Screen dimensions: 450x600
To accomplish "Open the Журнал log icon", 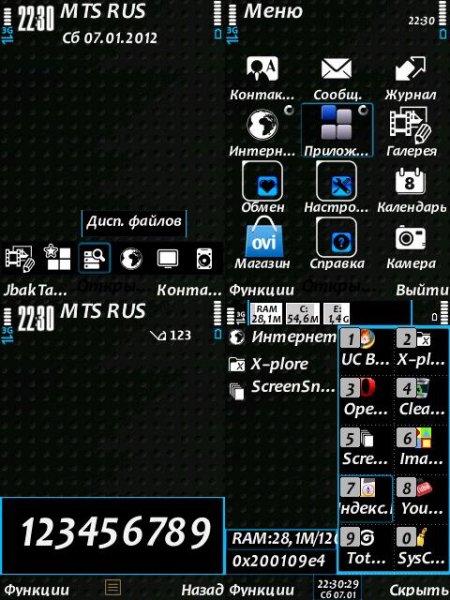I will (410, 69).
